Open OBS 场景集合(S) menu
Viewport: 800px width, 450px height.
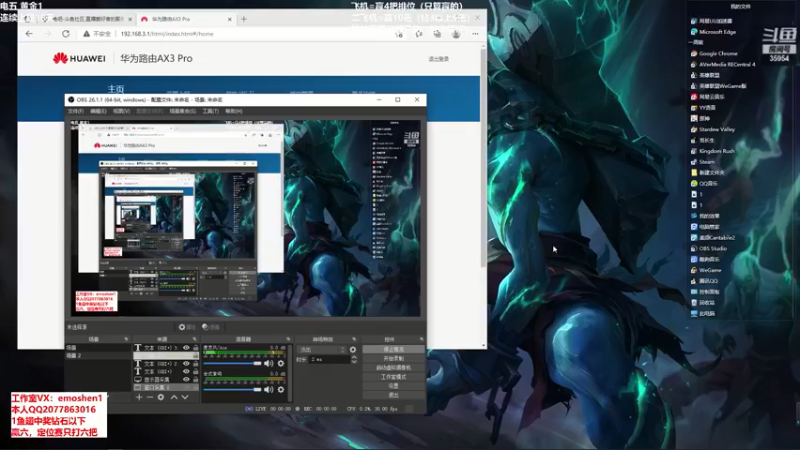click(x=183, y=111)
